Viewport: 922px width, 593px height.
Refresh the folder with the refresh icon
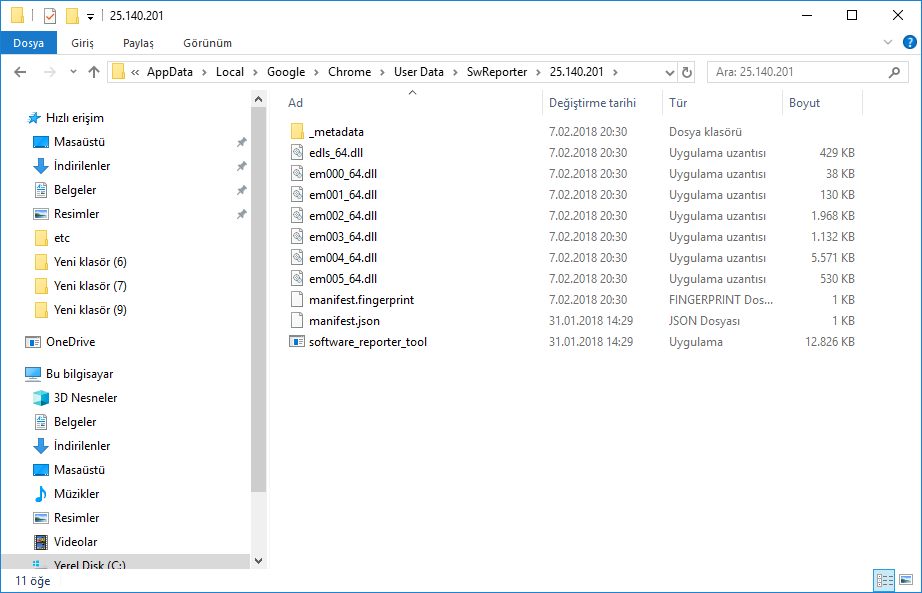(x=686, y=72)
